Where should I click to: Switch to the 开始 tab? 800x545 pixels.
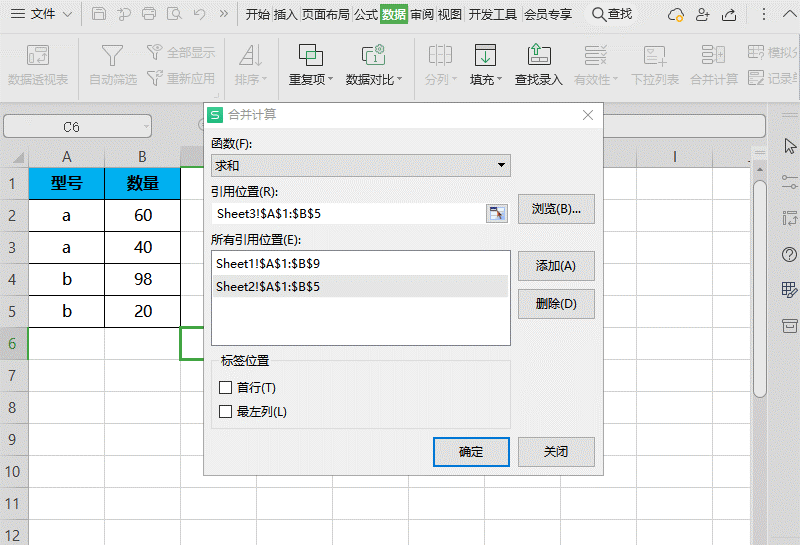coord(258,14)
